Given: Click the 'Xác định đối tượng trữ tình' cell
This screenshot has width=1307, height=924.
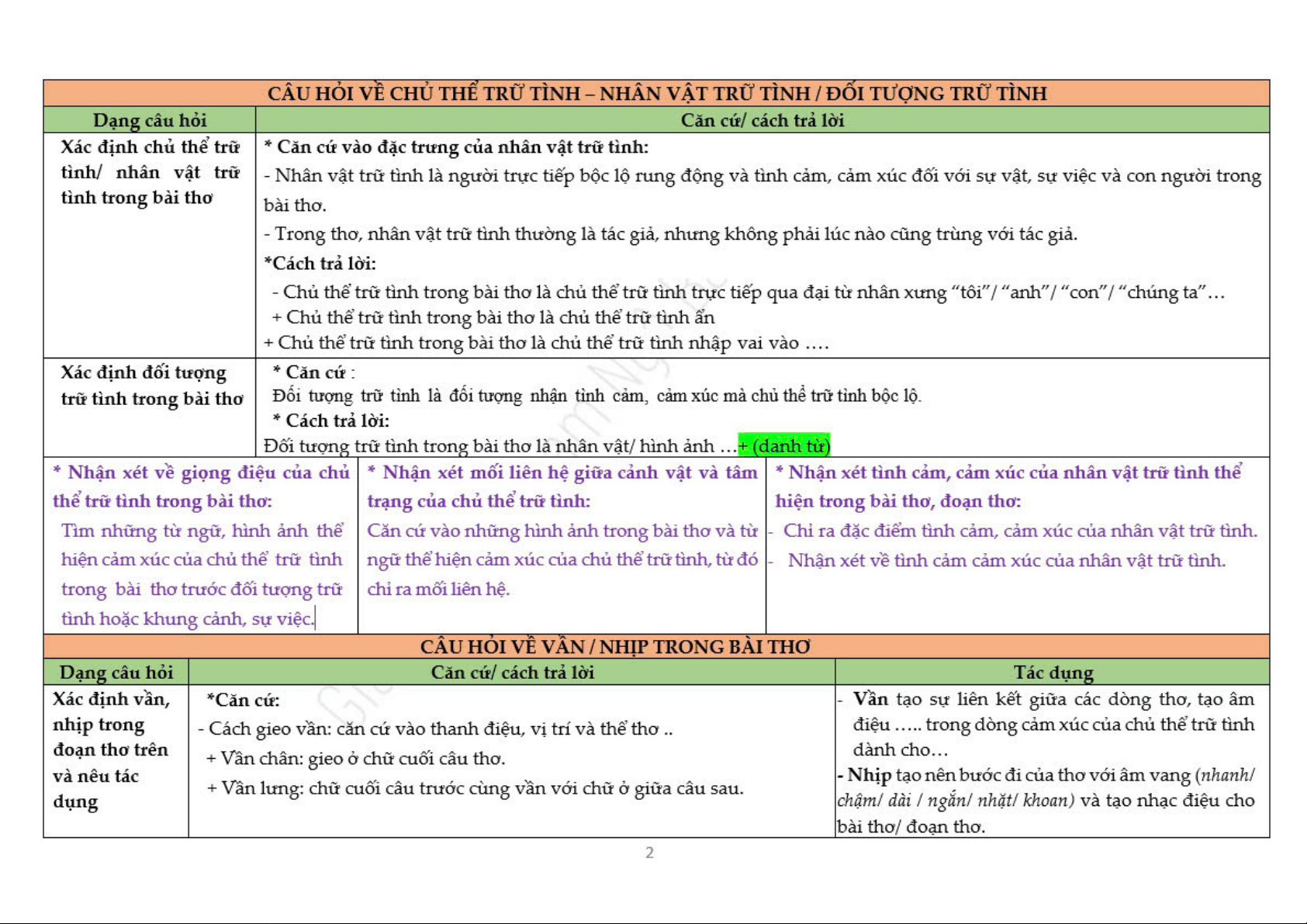Looking at the screenshot, I should (x=151, y=386).
